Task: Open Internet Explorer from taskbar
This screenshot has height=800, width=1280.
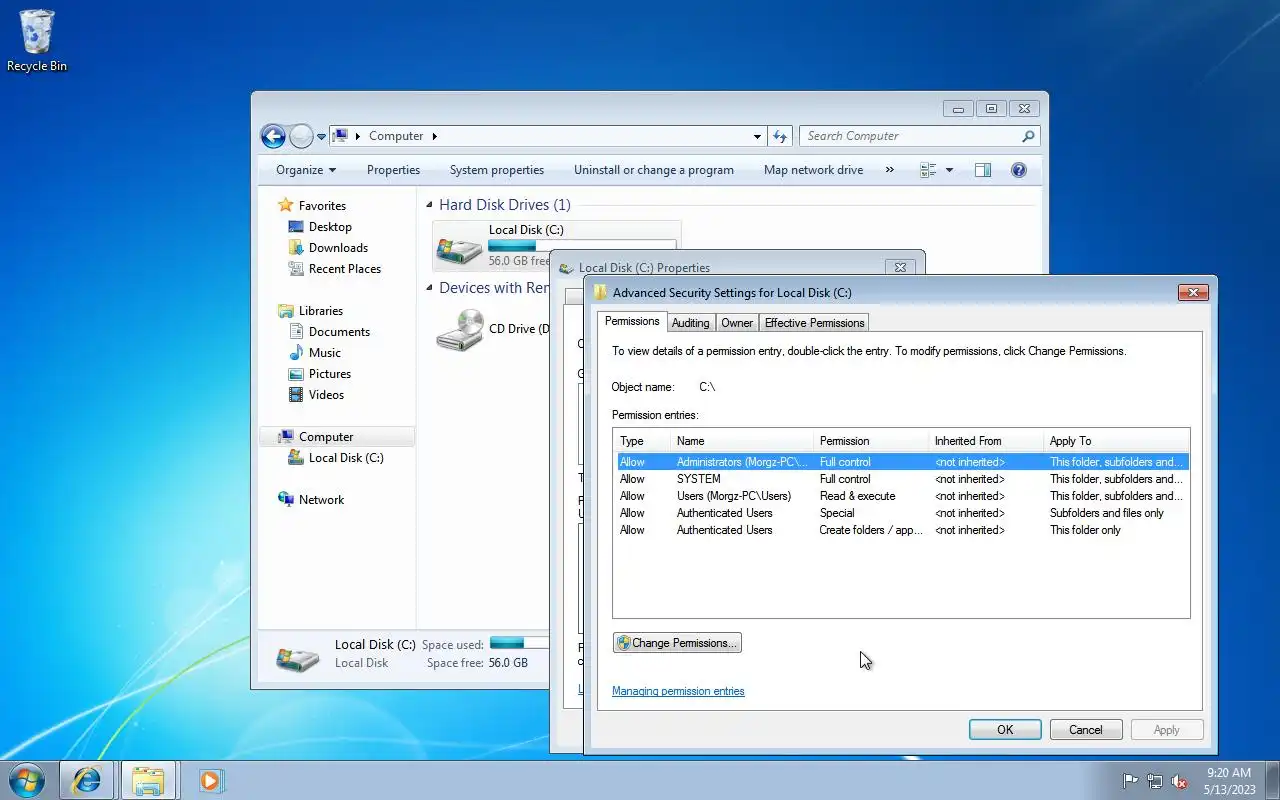Action: [x=87, y=780]
